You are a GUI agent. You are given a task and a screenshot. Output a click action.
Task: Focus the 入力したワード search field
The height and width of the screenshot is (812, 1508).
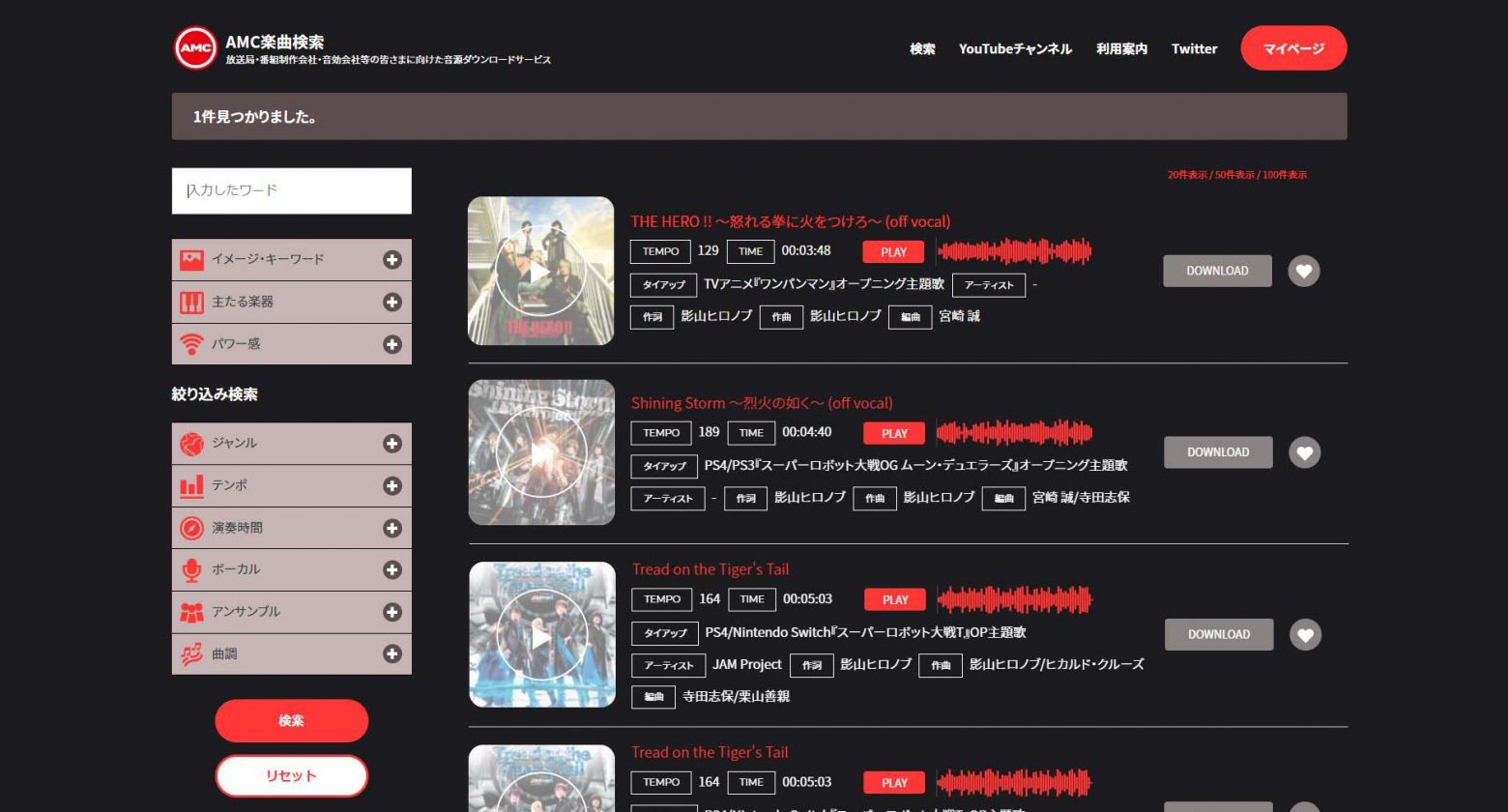click(292, 190)
